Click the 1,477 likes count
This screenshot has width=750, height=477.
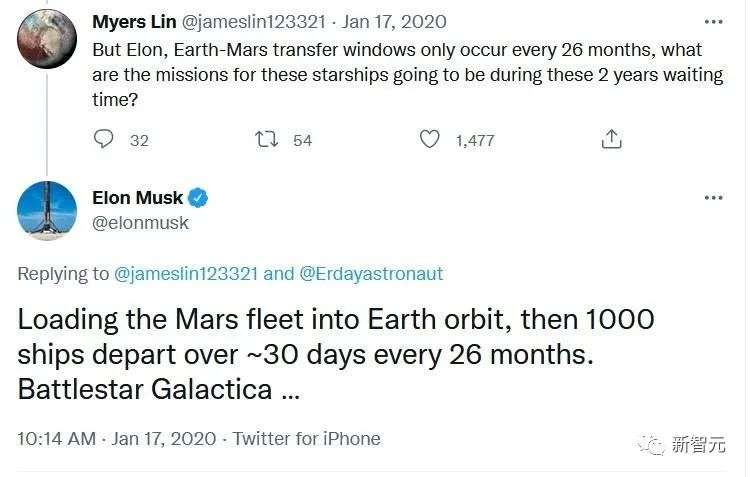pyautogui.click(x=474, y=140)
